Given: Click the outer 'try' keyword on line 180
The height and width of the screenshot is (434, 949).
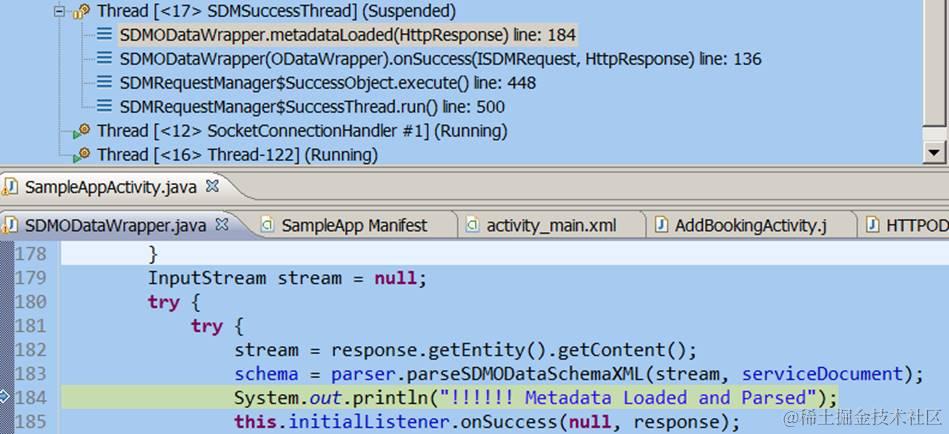Looking at the screenshot, I should coord(164,301).
